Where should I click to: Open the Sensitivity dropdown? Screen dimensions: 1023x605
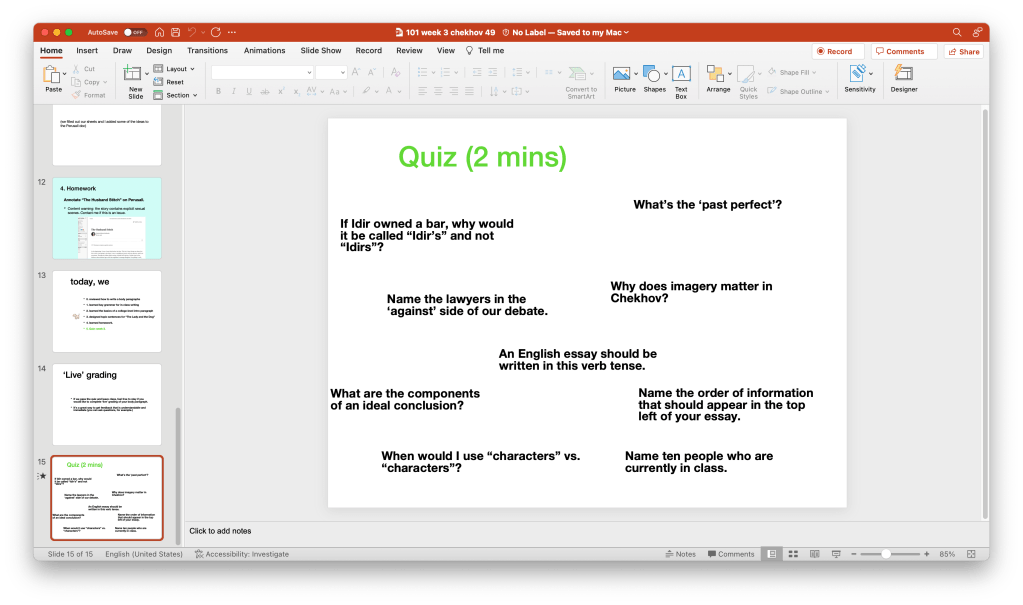click(x=859, y=78)
